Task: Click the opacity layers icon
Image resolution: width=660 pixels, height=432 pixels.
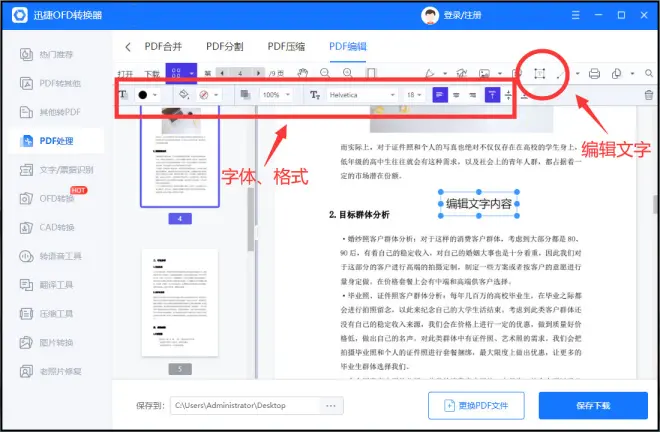Action: [245, 94]
